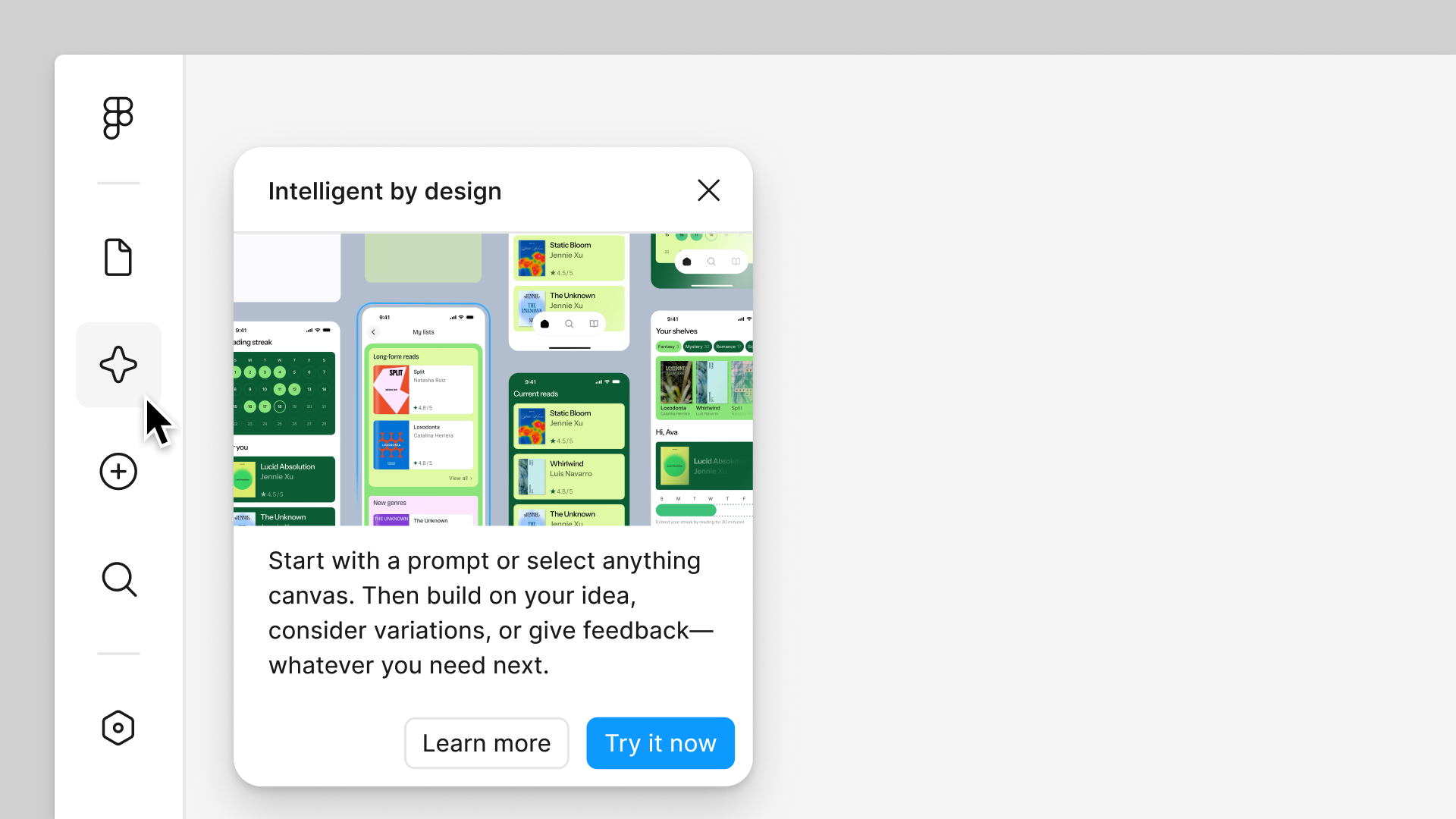This screenshot has width=1456, height=819.
Task: Click the Split book cover in Long-form reads
Action: pyautogui.click(x=391, y=390)
